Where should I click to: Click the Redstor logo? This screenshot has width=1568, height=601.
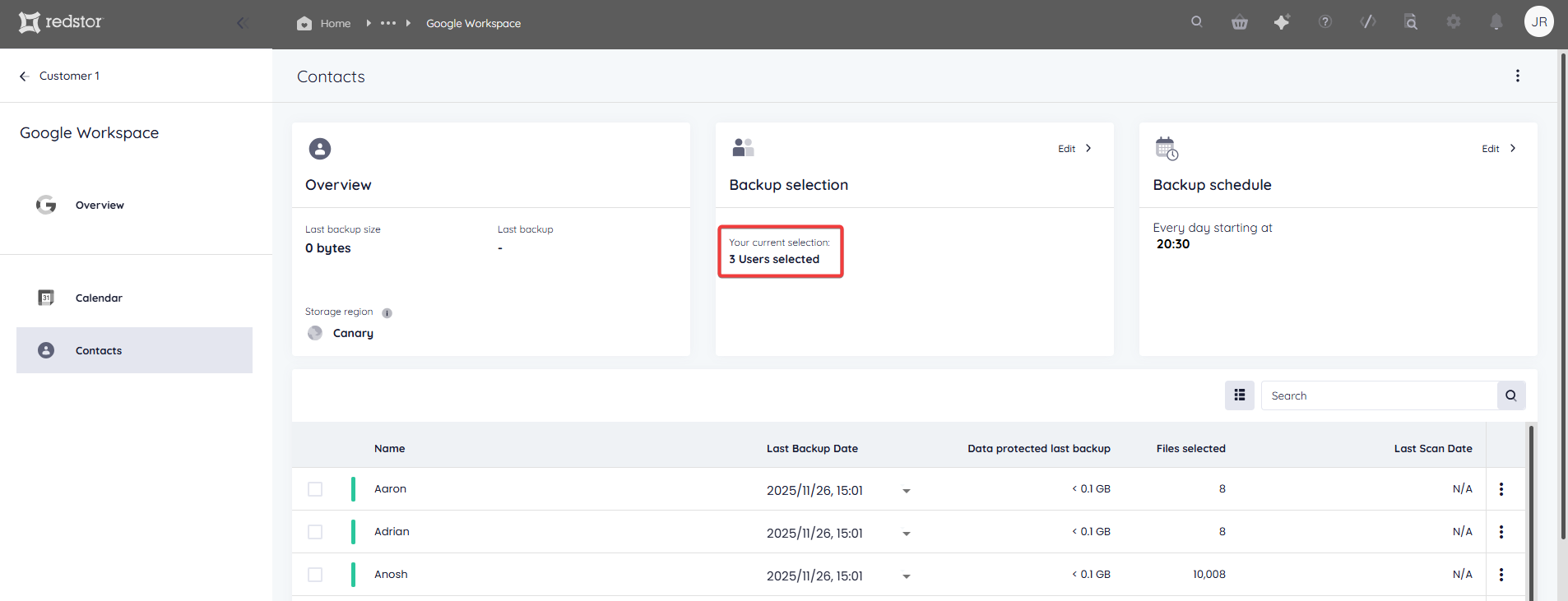pos(61,22)
